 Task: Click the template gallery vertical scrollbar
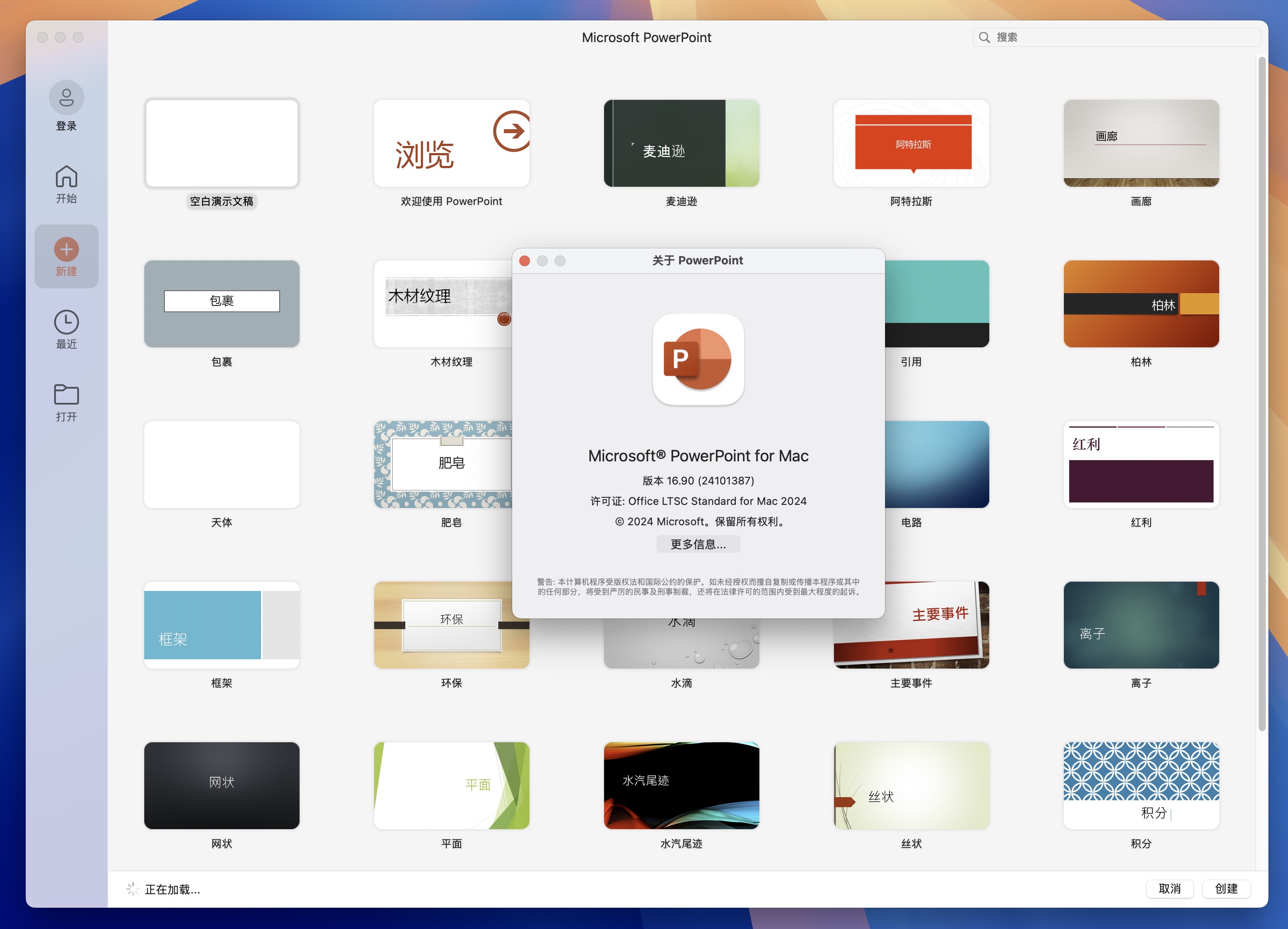[x=1262, y=393]
